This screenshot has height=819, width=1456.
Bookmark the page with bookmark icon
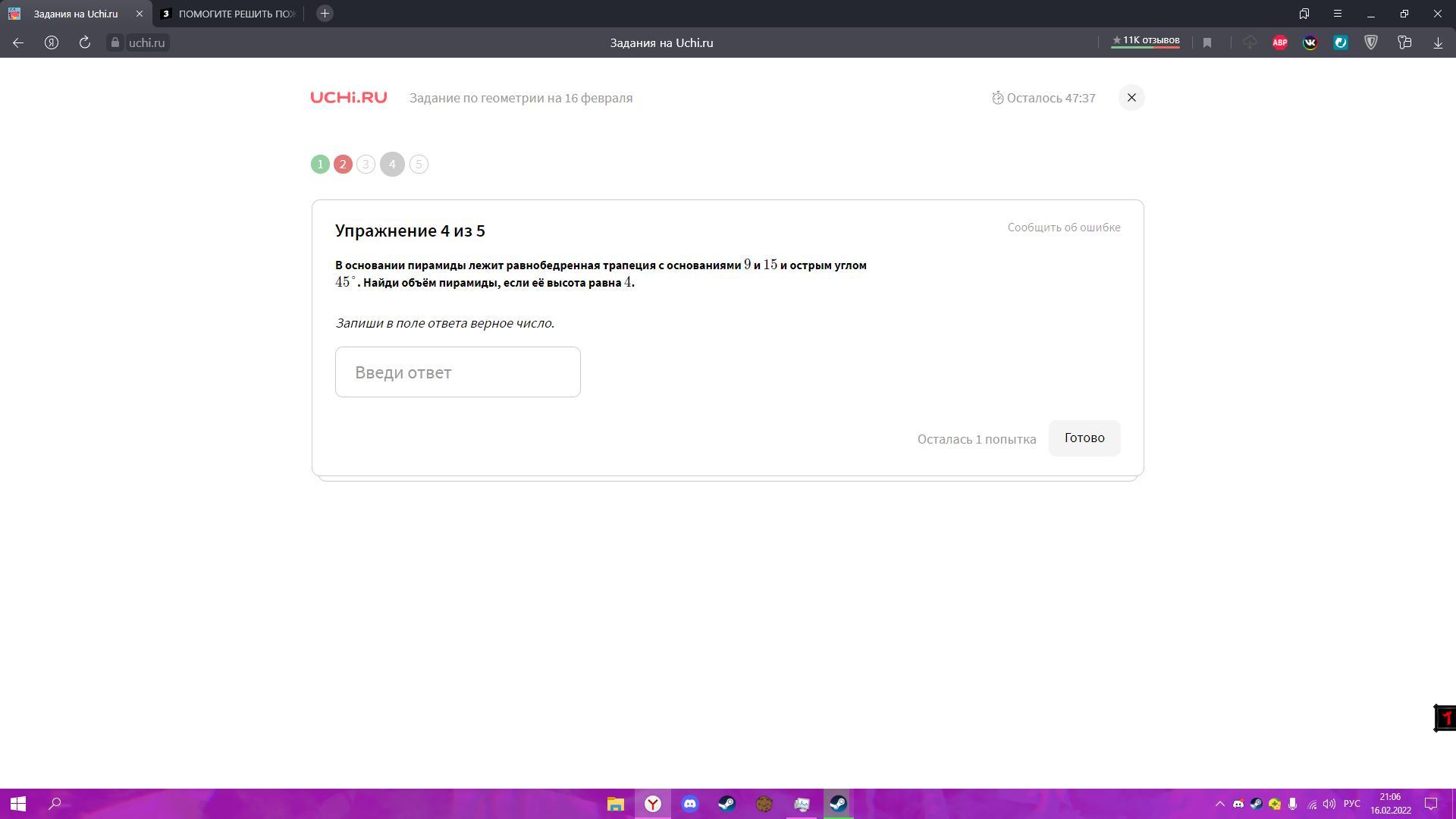pos(1207,43)
